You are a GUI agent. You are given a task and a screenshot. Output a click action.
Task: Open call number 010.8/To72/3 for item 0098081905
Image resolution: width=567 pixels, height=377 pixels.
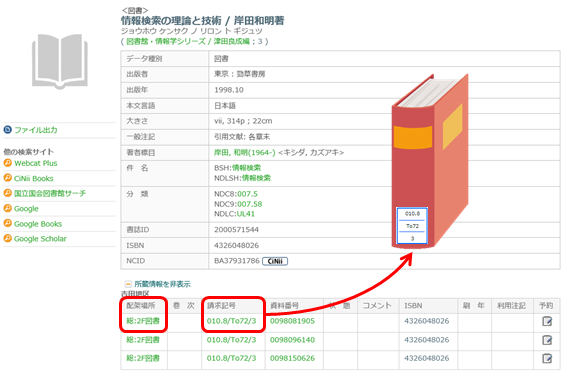[231, 321]
